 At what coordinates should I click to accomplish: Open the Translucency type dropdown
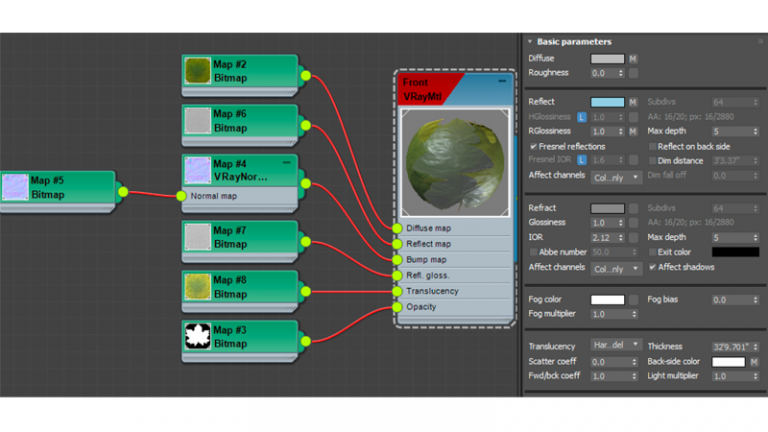(616, 345)
